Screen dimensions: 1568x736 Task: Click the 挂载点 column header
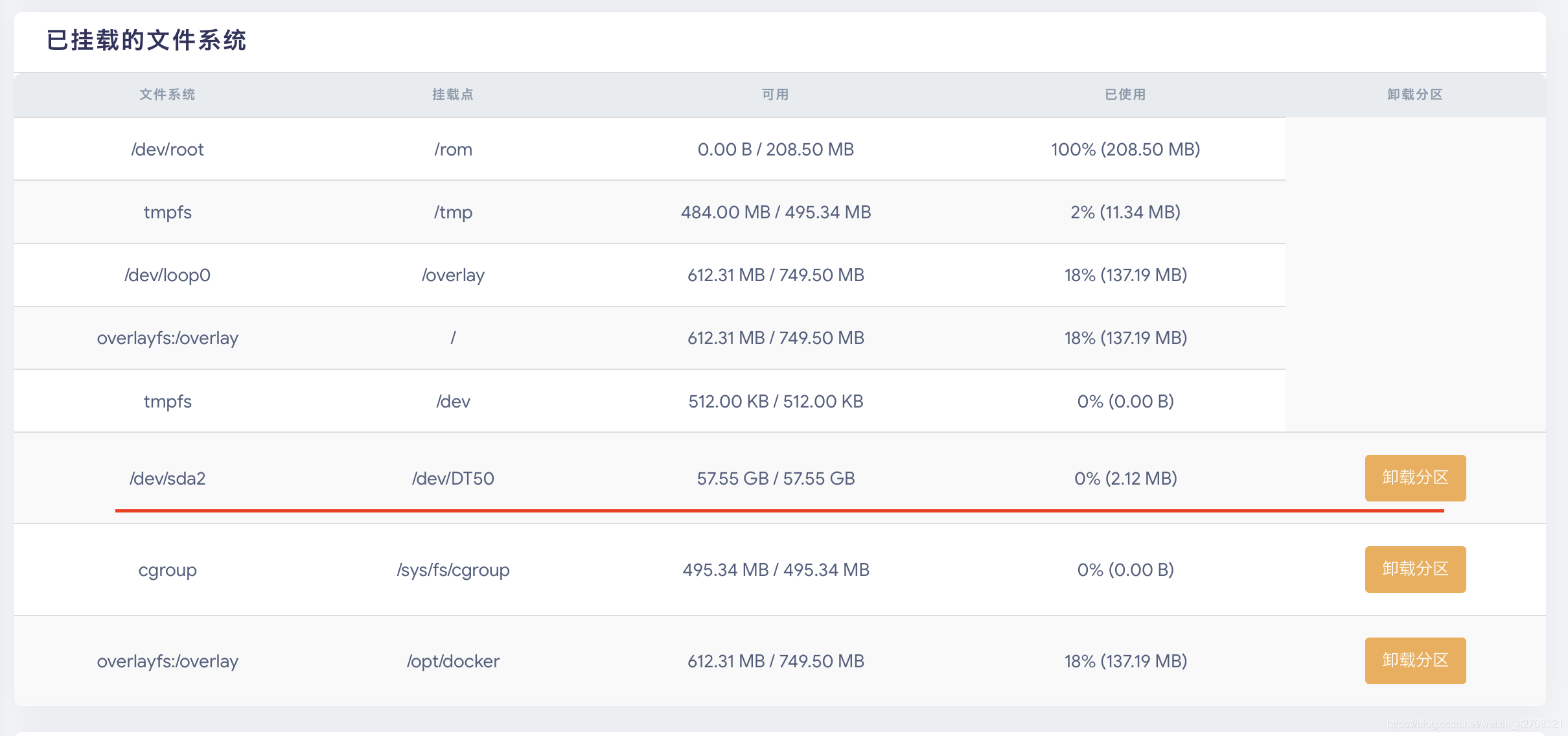[453, 95]
